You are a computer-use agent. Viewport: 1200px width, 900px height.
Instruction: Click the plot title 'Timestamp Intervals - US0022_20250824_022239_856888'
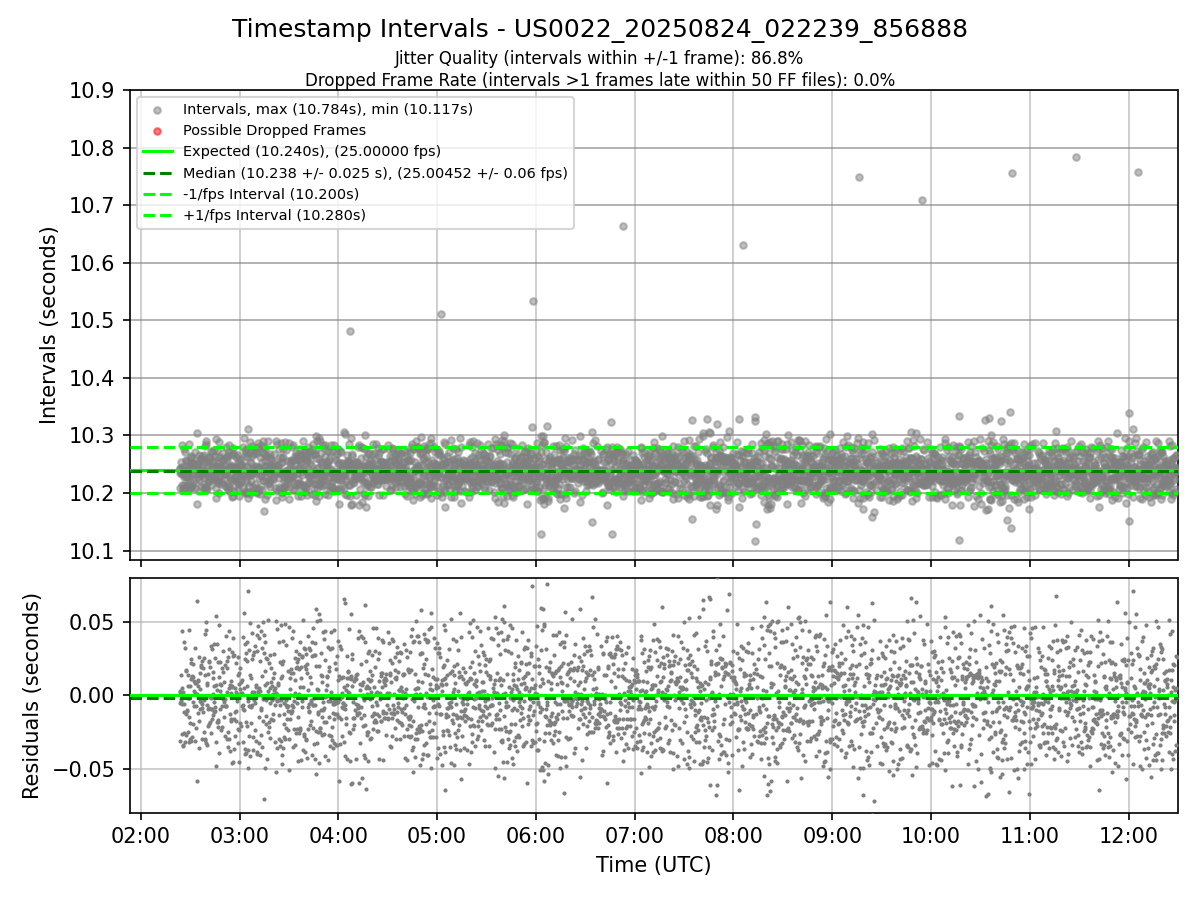click(x=600, y=29)
